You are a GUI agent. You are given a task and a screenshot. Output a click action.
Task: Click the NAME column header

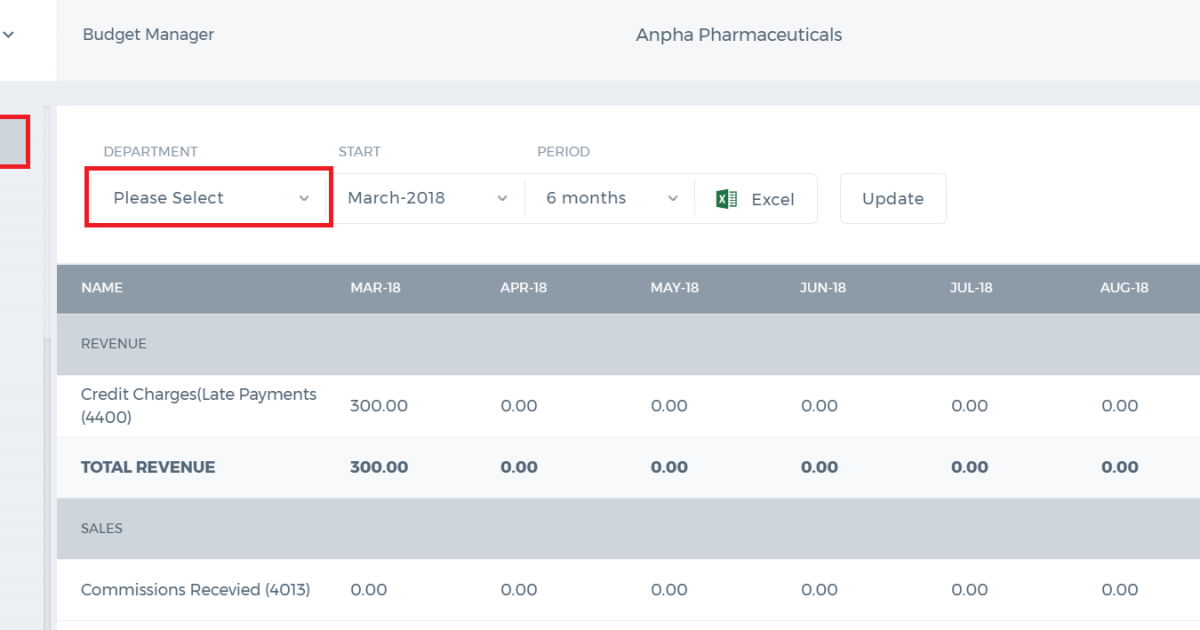[x=102, y=288]
